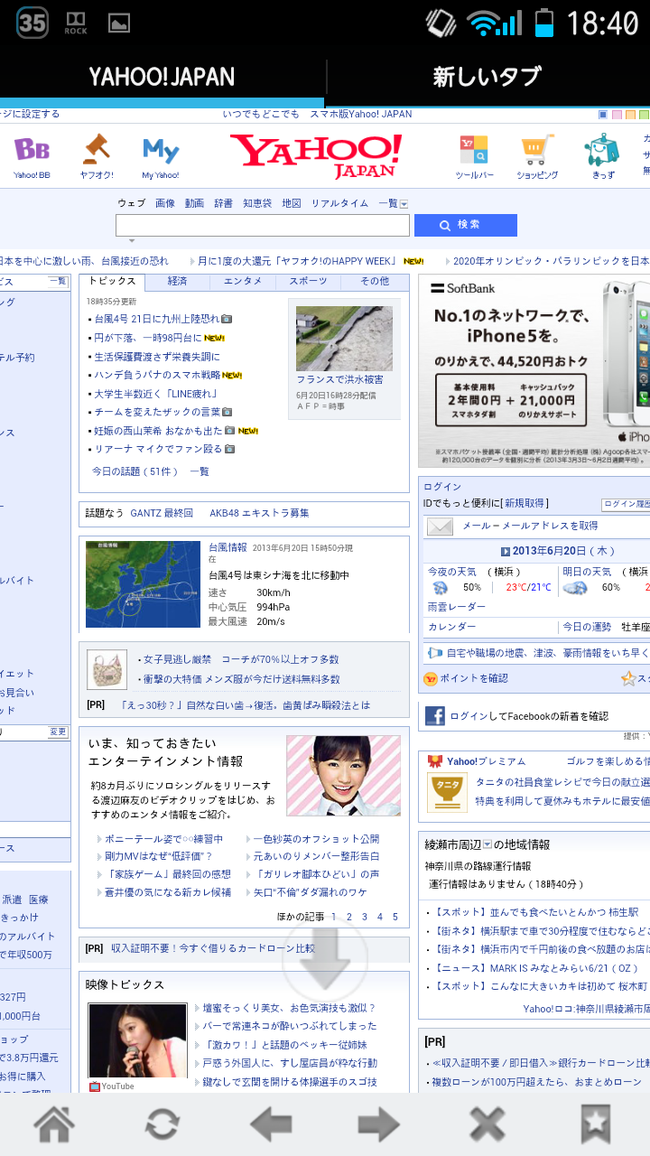Open the 綾瀬市周辺 area dropdown arrow
The image size is (650, 1156).
487,845
